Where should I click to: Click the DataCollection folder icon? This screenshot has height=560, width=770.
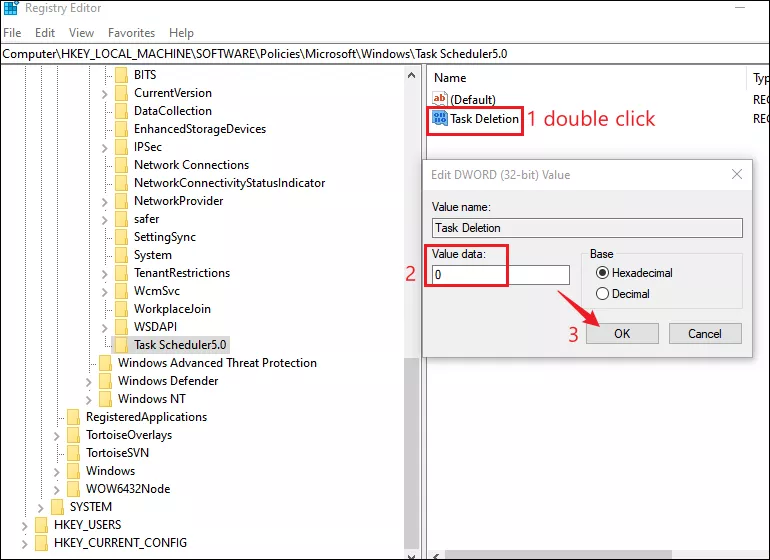(x=121, y=111)
